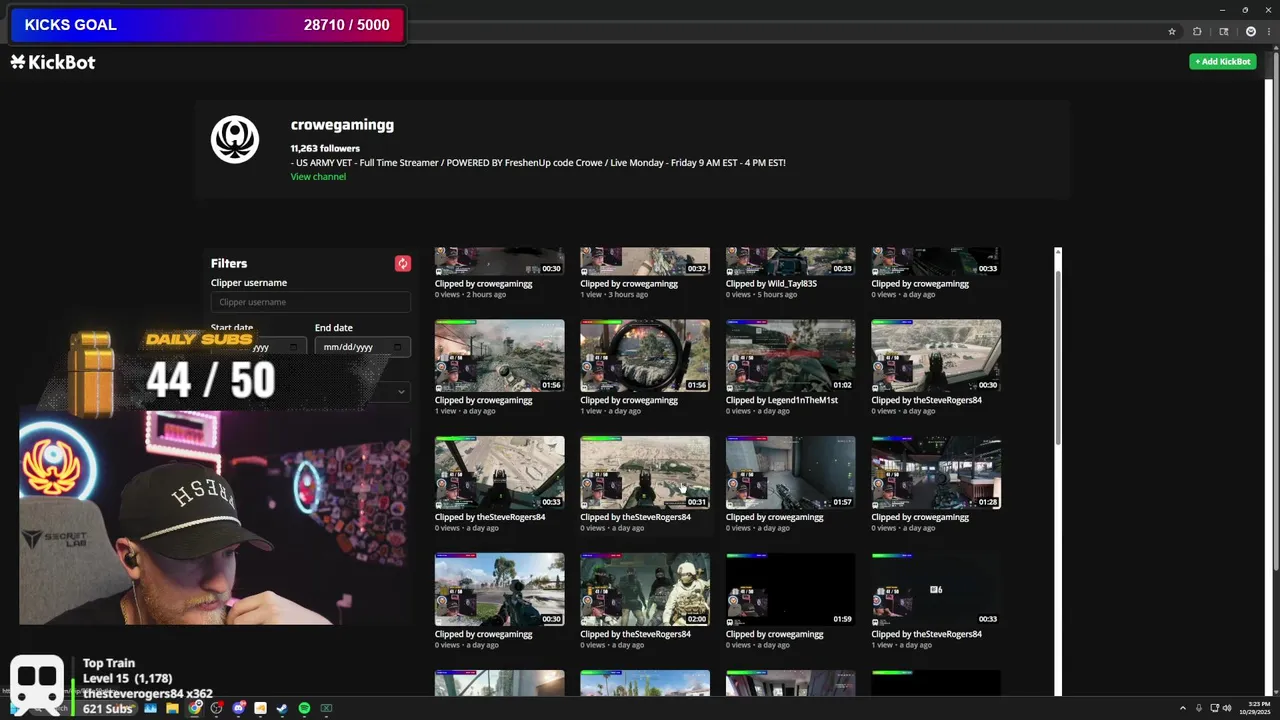Open Spotify from the taskbar

pyautogui.click(x=304, y=708)
